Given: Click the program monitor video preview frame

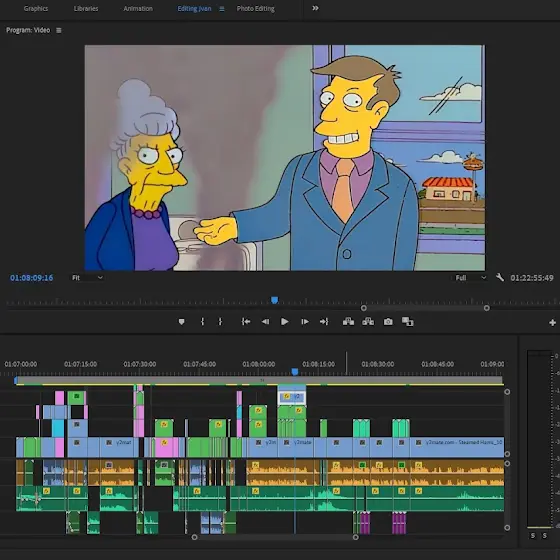Looking at the screenshot, I should (x=285, y=158).
